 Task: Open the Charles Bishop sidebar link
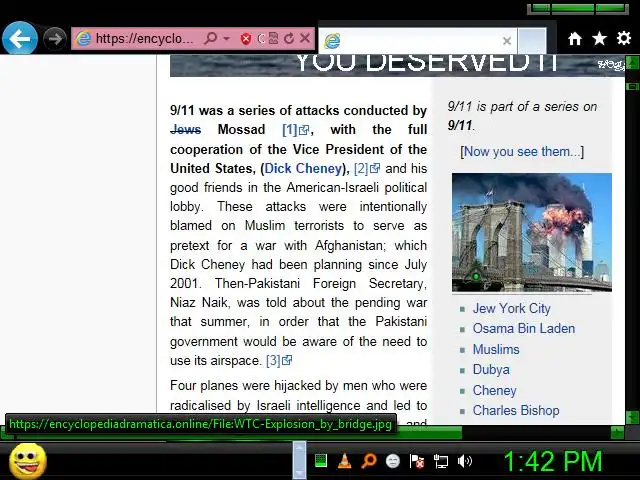coord(516,411)
